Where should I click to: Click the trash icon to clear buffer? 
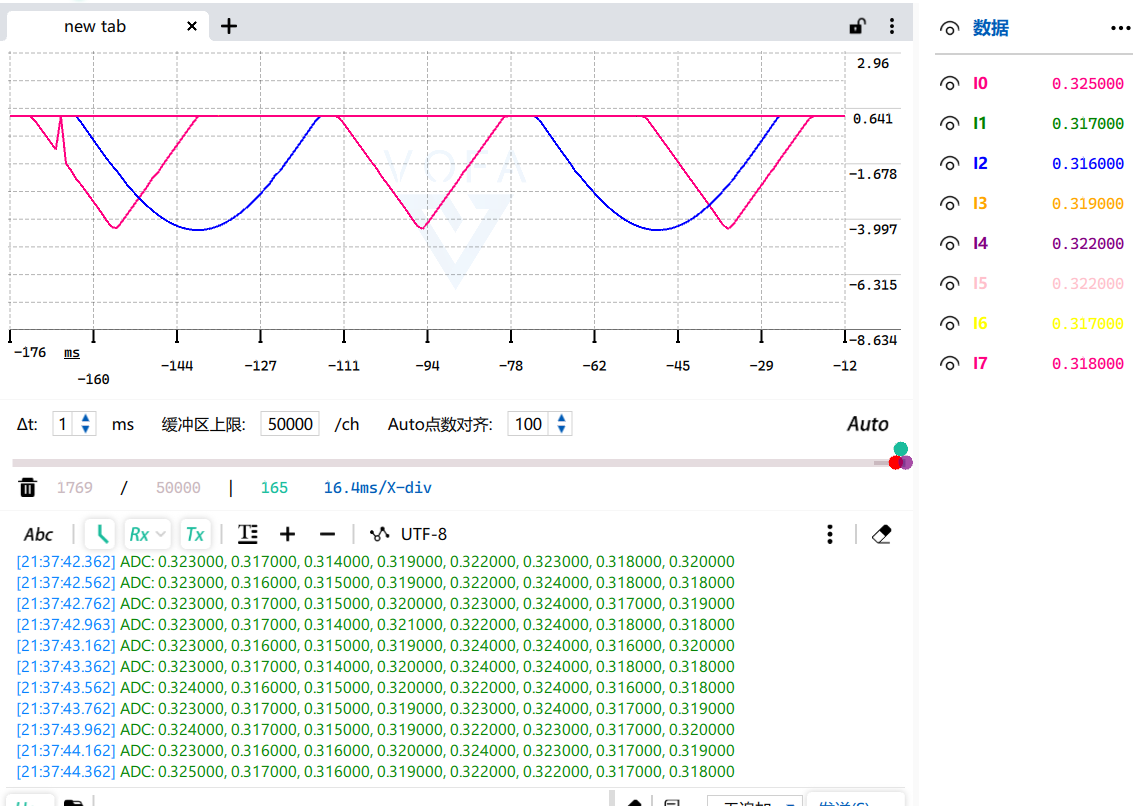point(27,488)
